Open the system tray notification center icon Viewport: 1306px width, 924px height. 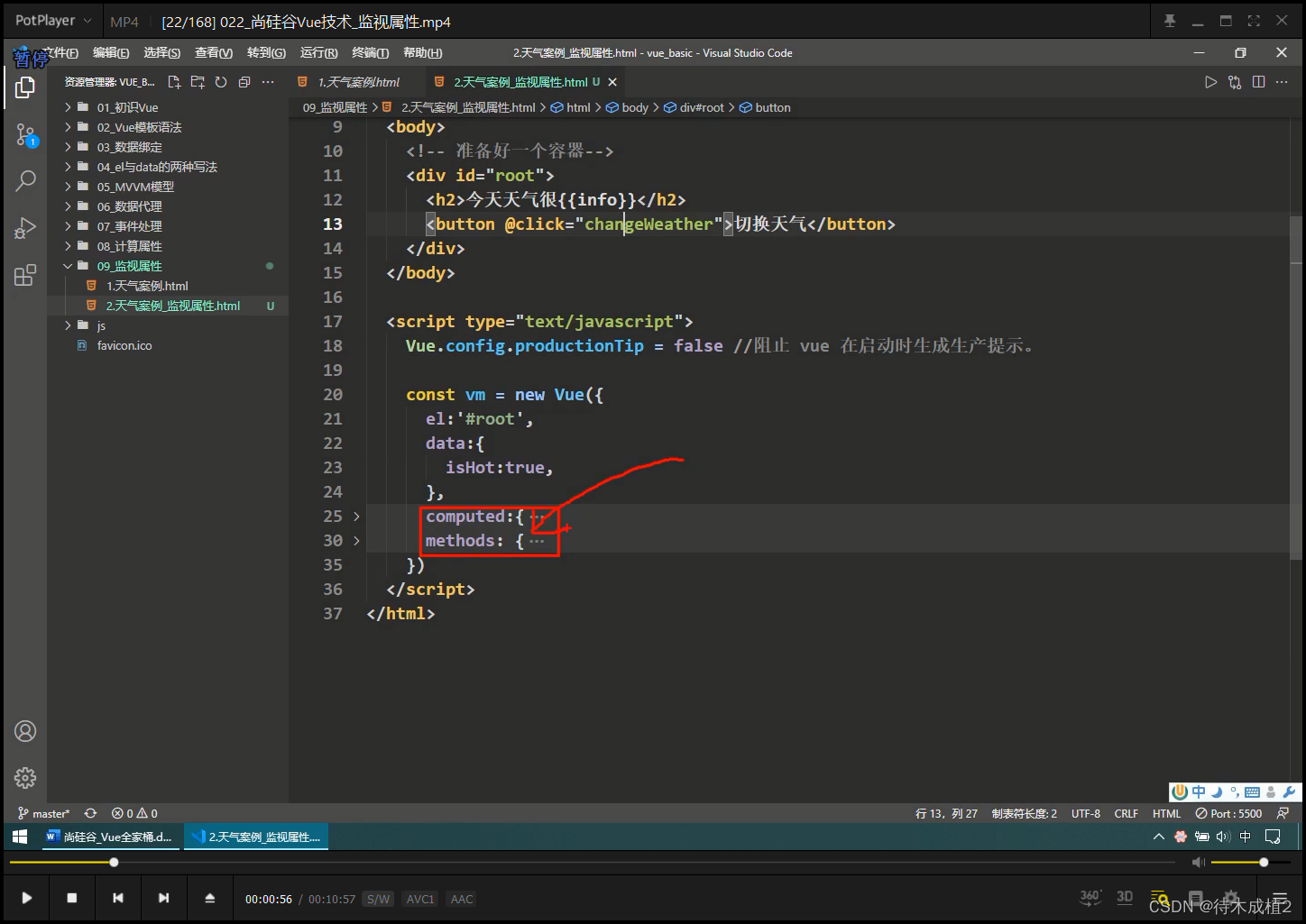tap(1273, 837)
